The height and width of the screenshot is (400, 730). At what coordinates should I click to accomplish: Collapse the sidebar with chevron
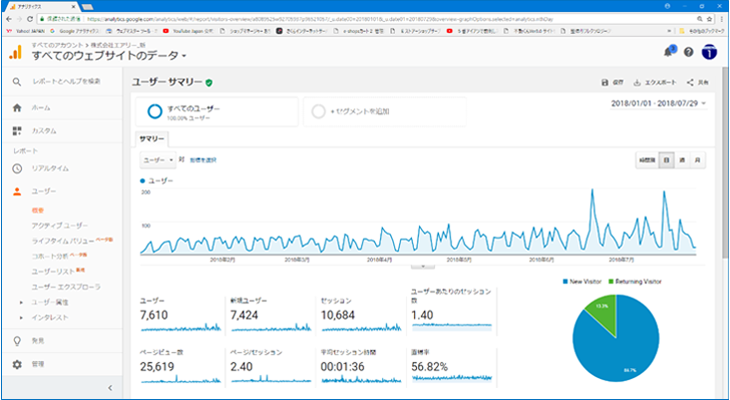click(x=110, y=387)
